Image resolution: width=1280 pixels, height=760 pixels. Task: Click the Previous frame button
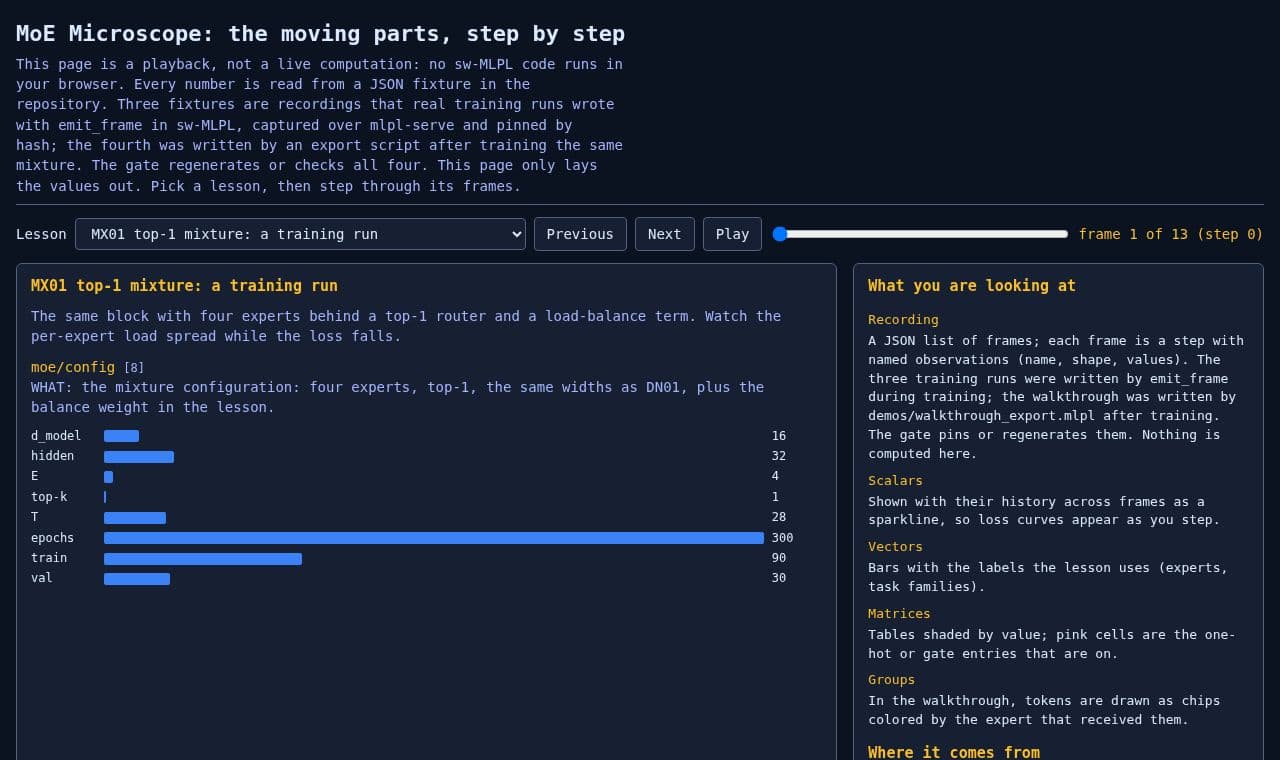click(x=580, y=234)
